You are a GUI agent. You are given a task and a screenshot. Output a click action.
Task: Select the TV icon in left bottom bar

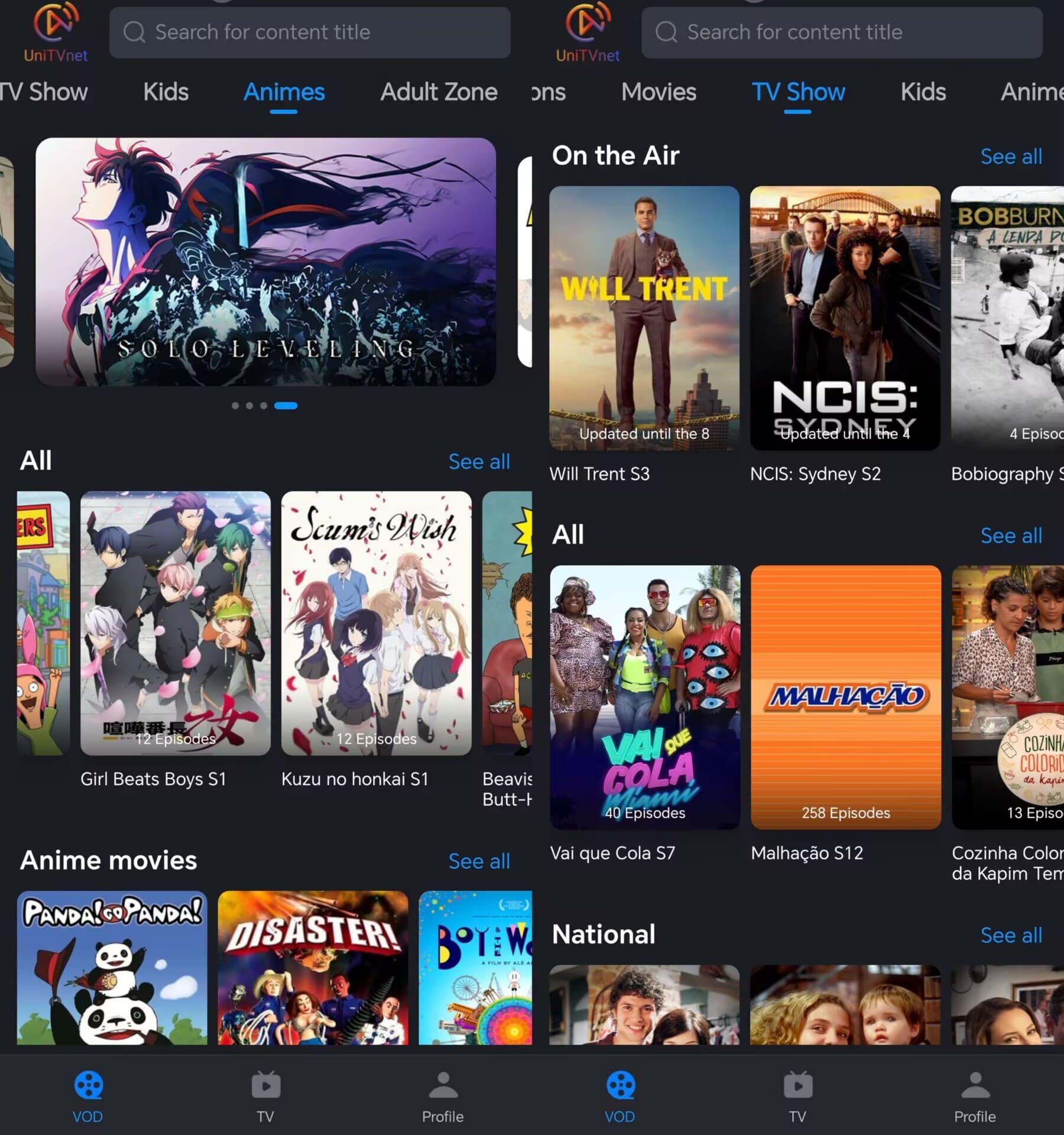coord(266,1085)
